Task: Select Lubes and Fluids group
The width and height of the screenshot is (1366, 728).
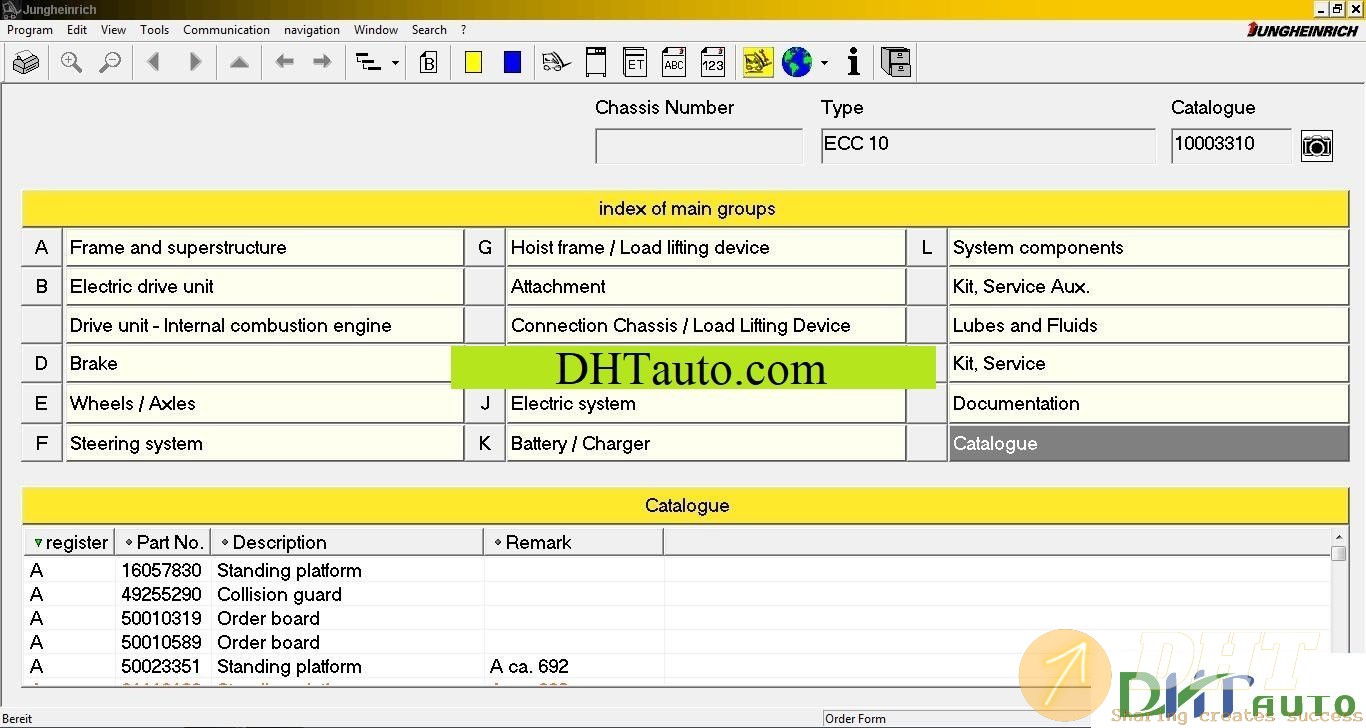Action: pyautogui.click(x=1149, y=326)
